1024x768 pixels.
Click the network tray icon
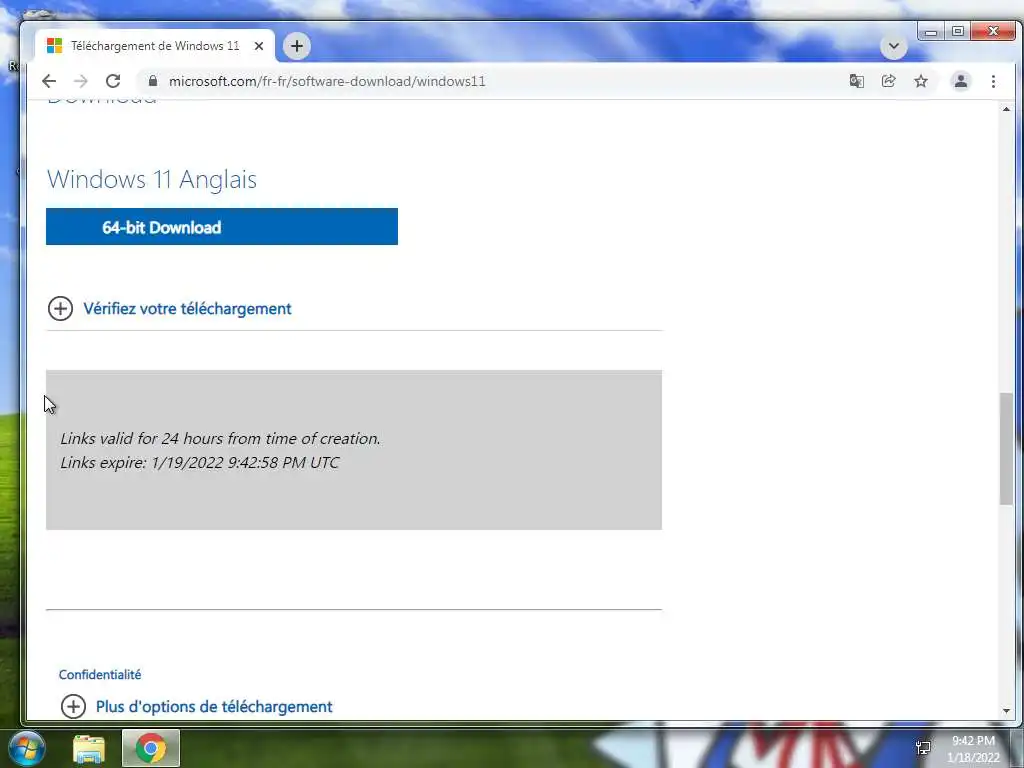coord(923,748)
